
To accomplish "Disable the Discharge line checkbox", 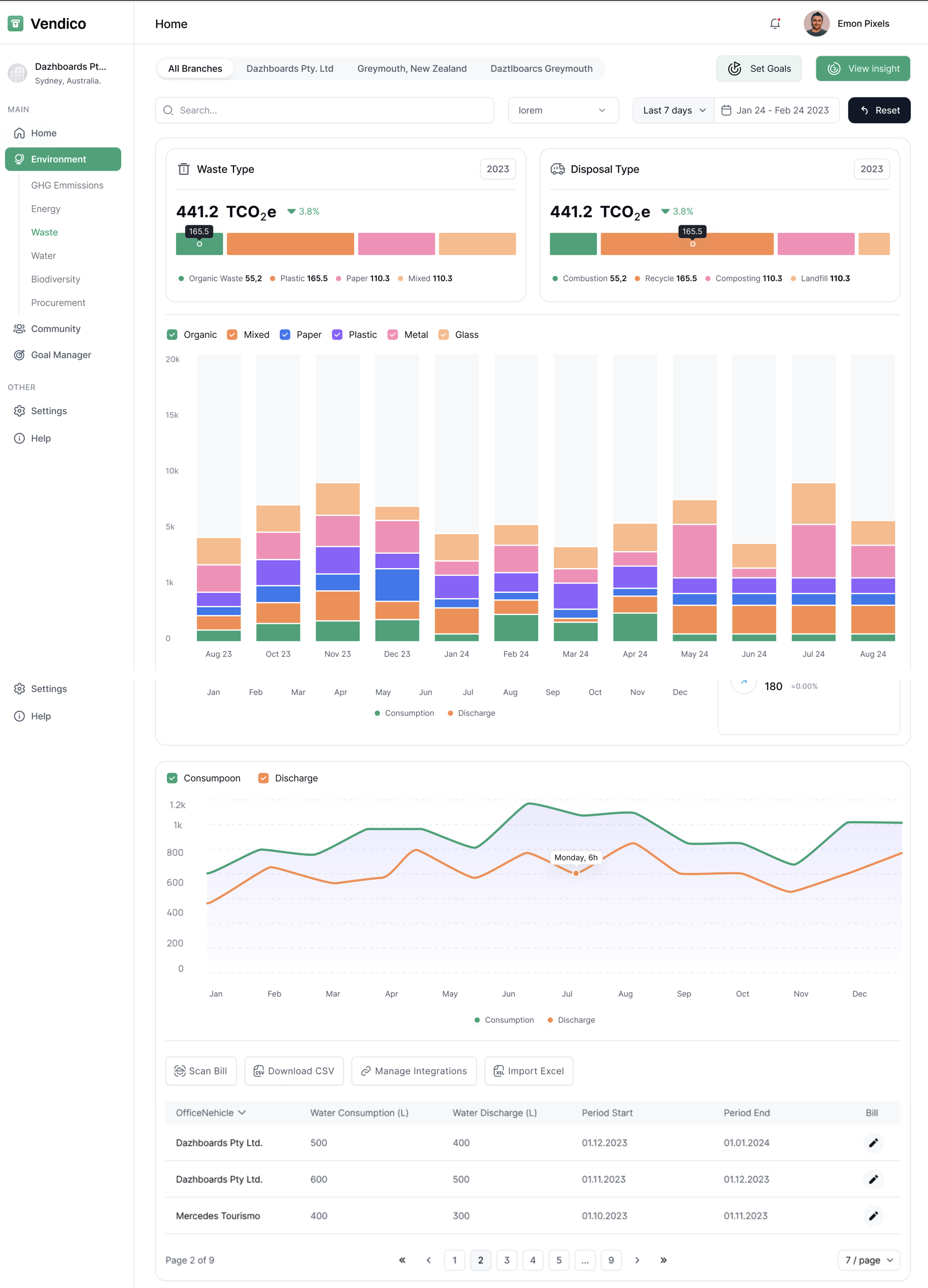I will pyautogui.click(x=263, y=778).
